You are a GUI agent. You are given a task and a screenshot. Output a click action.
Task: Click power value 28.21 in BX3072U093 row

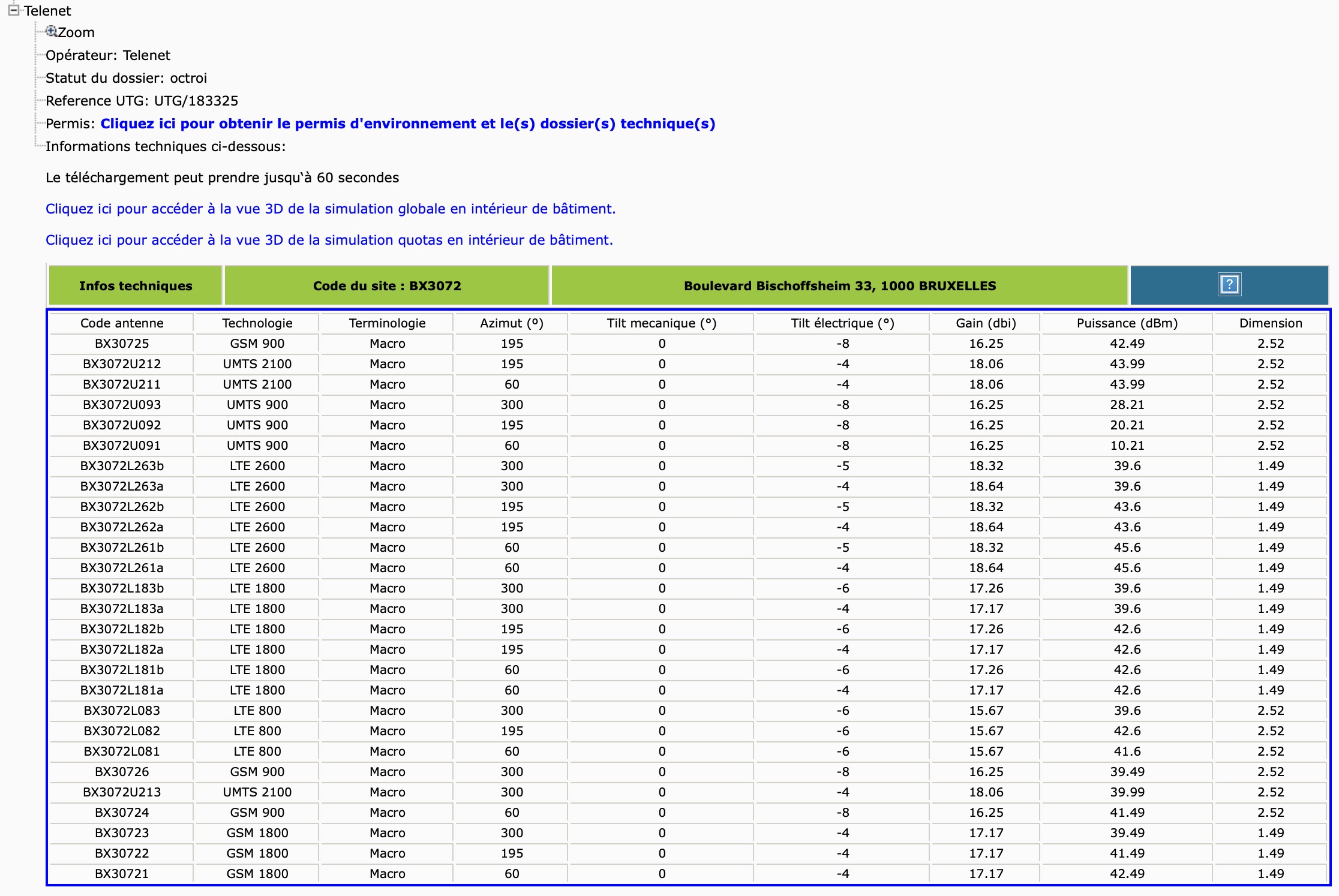click(1127, 405)
